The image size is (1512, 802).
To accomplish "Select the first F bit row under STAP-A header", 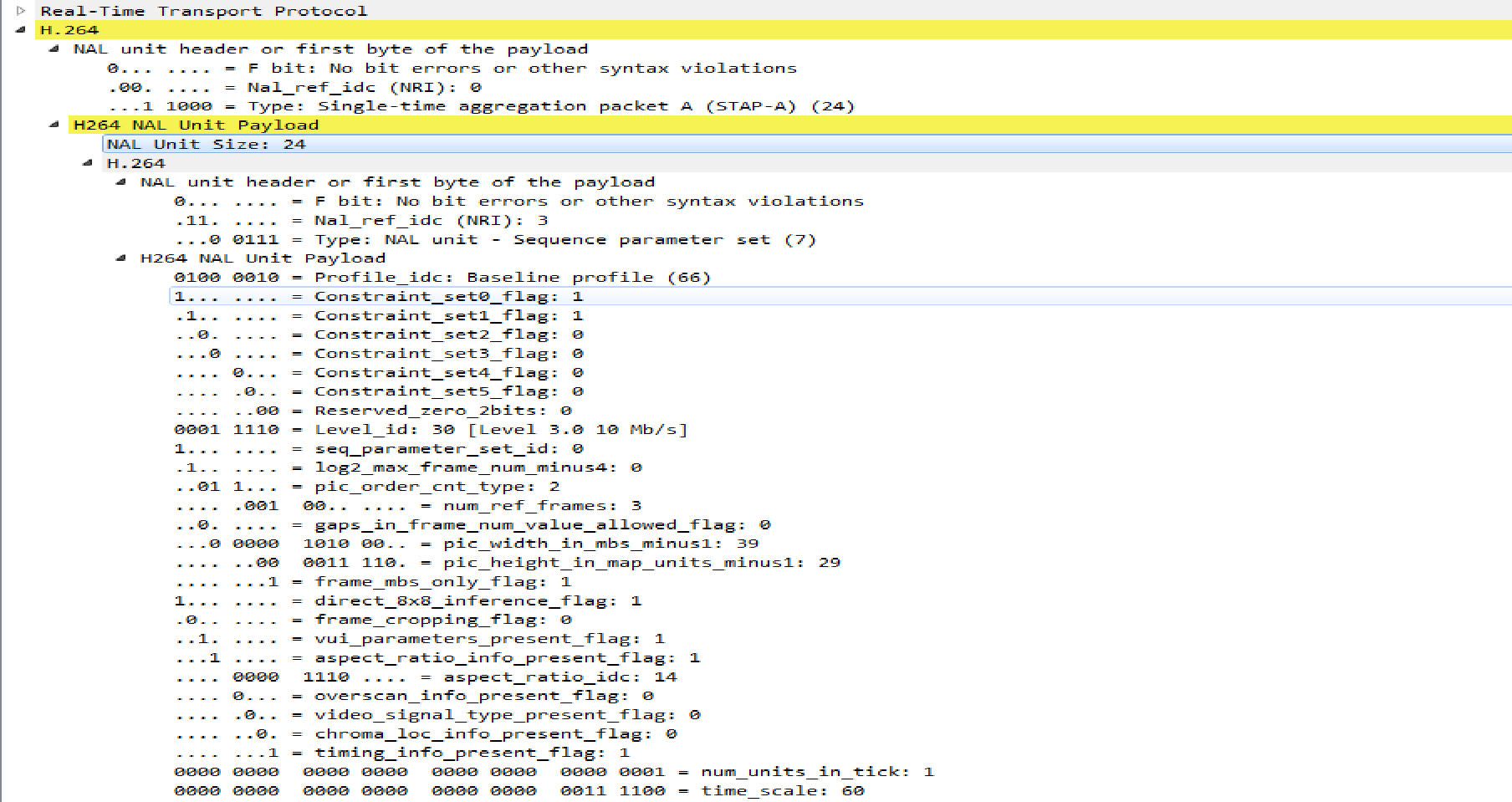I will coord(452,69).
